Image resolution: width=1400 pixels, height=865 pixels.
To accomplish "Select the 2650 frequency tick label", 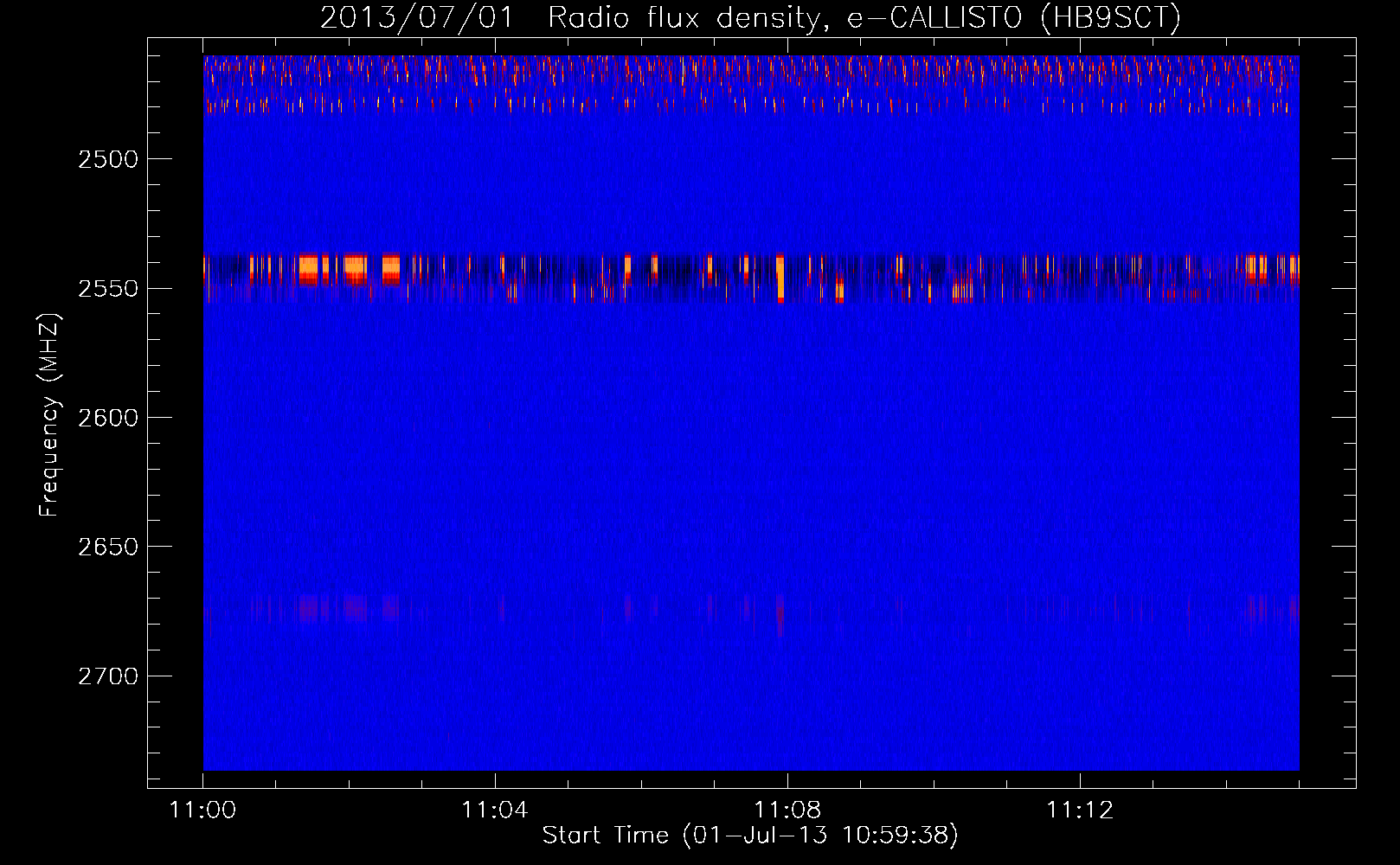I will tap(108, 547).
